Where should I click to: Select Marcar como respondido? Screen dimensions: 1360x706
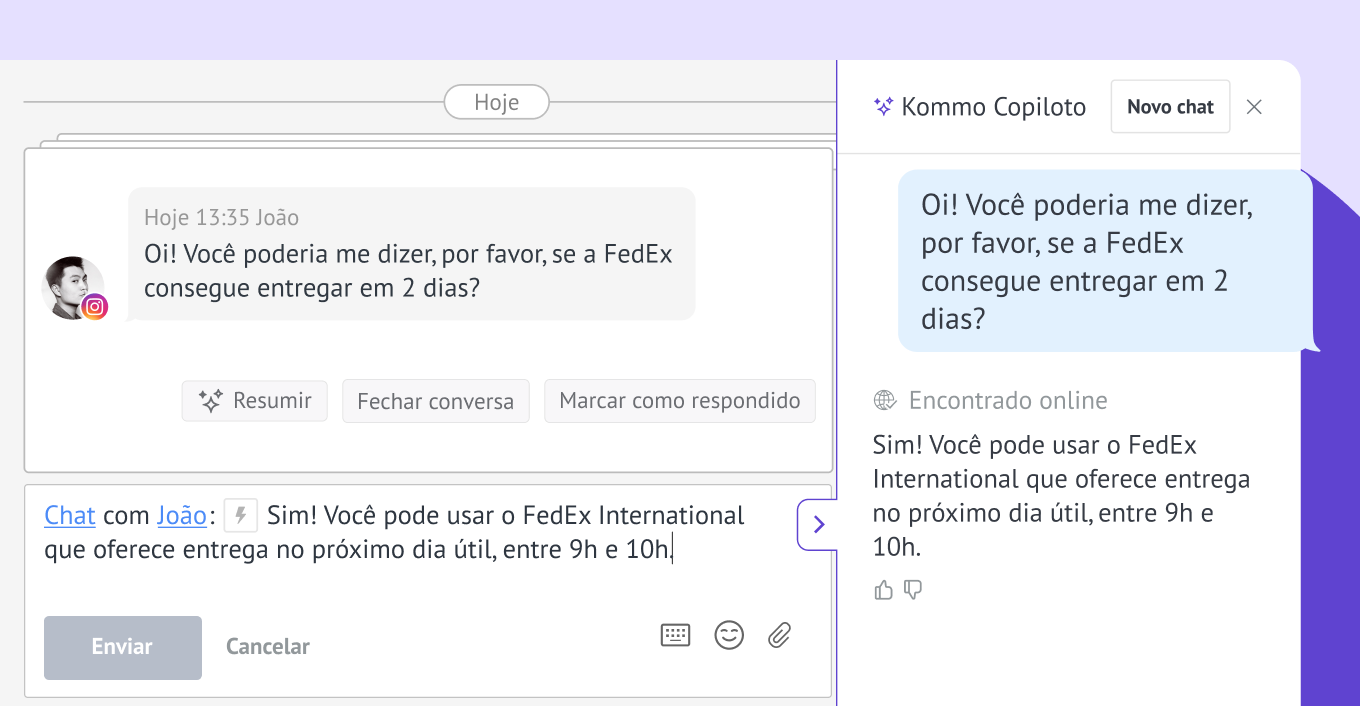[680, 401]
